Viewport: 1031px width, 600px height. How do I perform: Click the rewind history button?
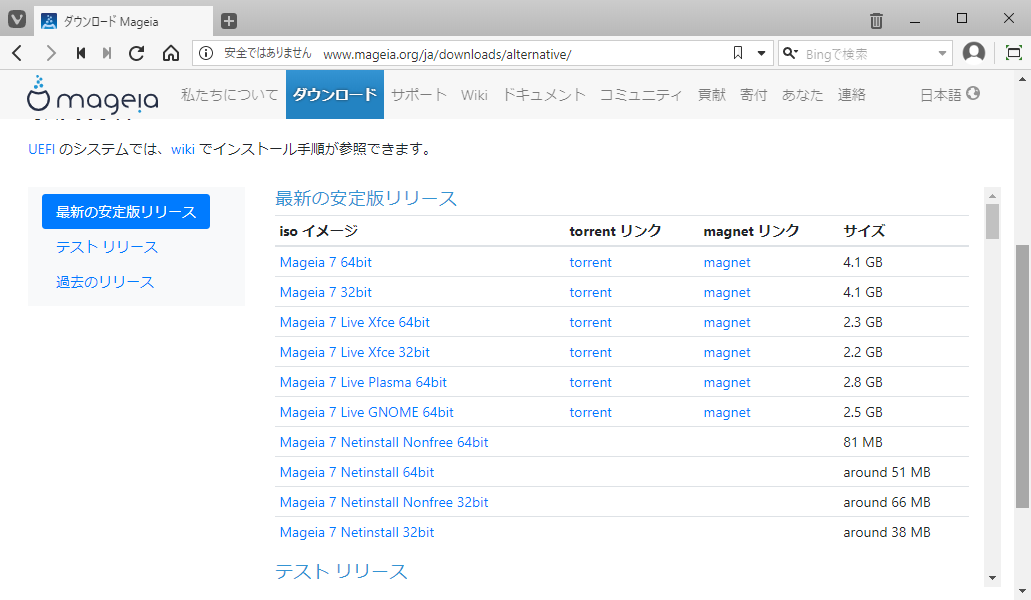coord(81,53)
